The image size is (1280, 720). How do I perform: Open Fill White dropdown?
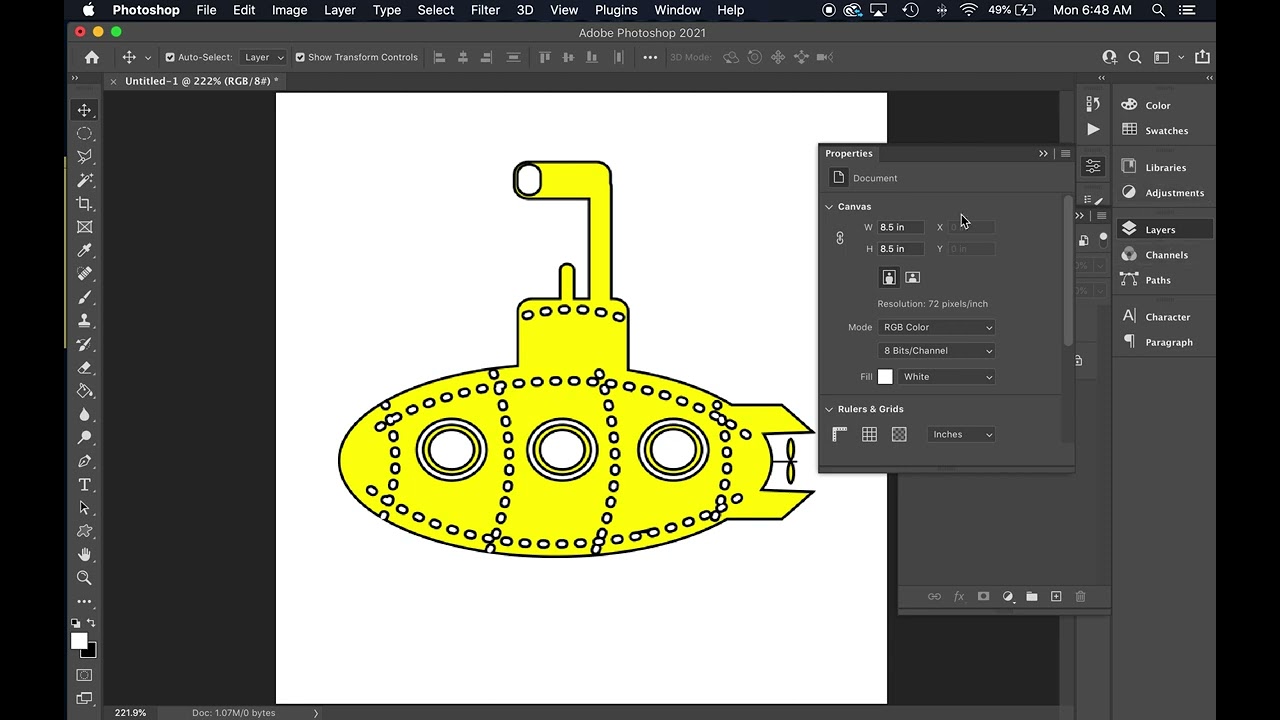coord(947,377)
